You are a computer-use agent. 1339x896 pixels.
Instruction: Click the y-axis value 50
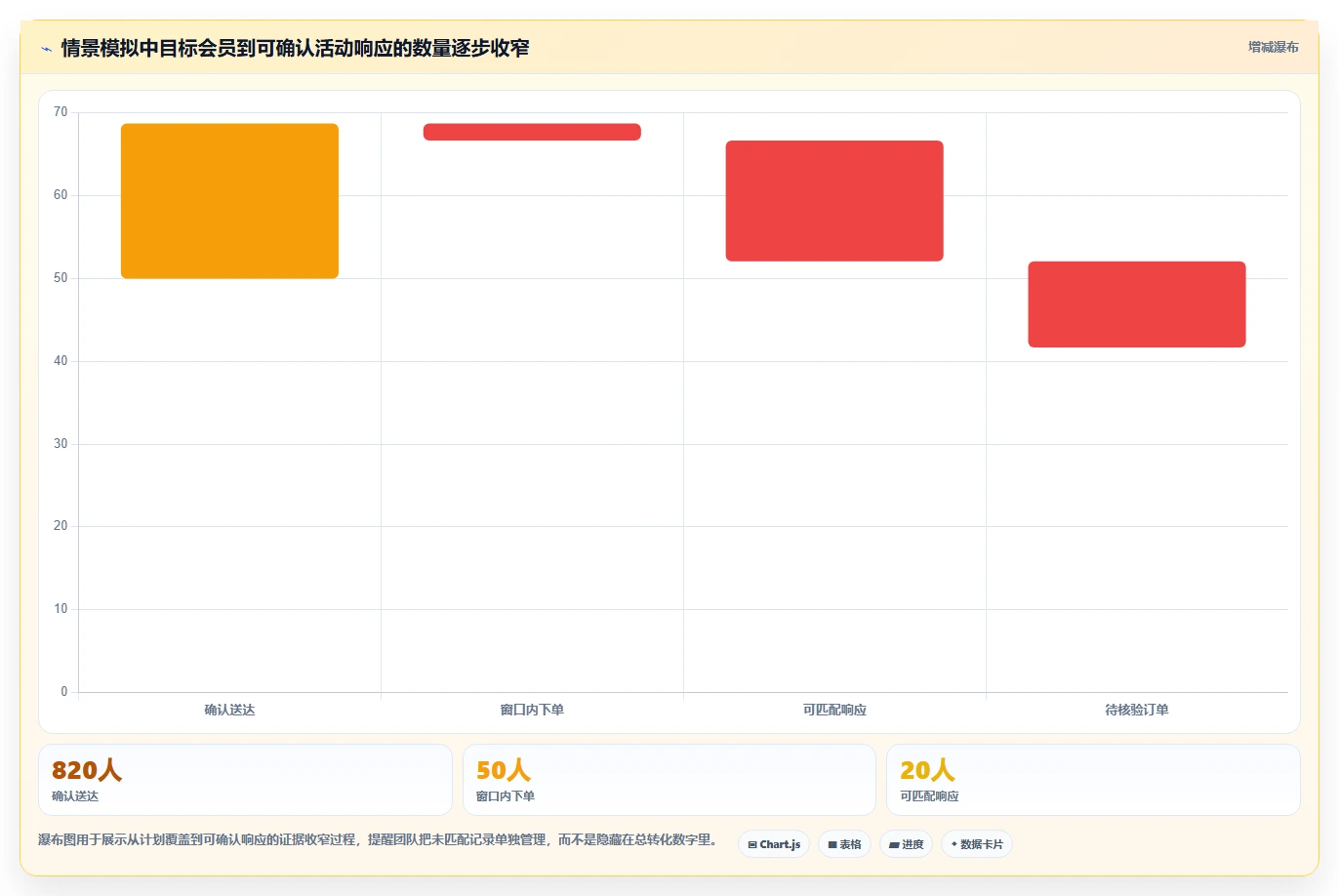(x=61, y=278)
